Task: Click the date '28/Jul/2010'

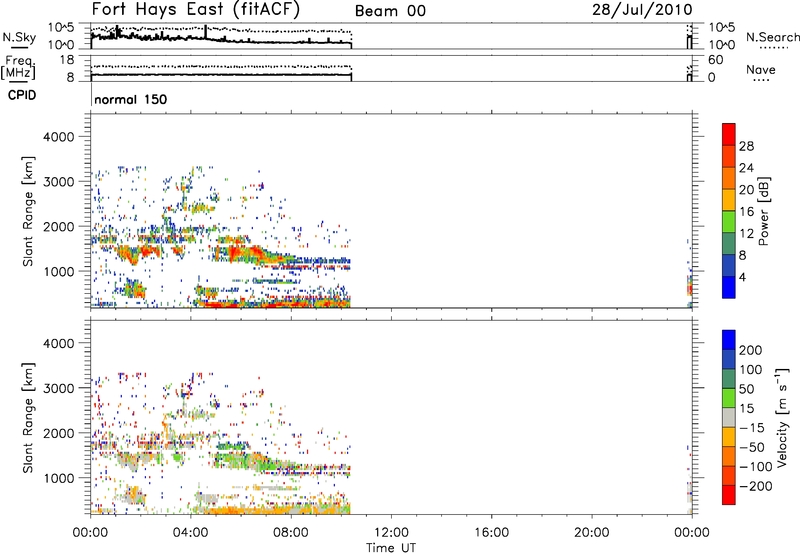Action: point(642,10)
